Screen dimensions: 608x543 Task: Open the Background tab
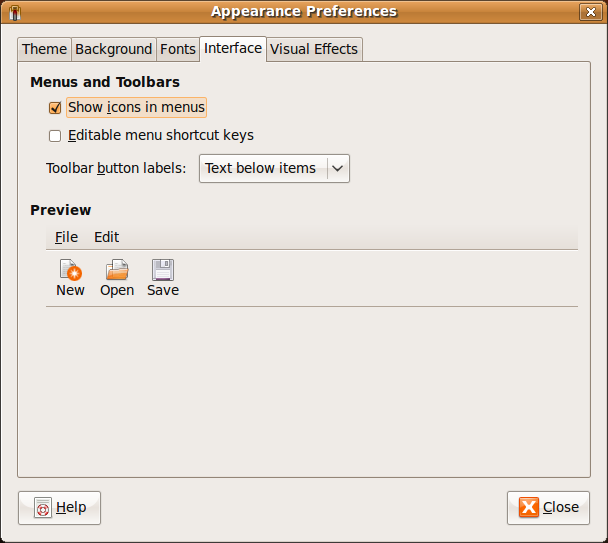(x=114, y=49)
